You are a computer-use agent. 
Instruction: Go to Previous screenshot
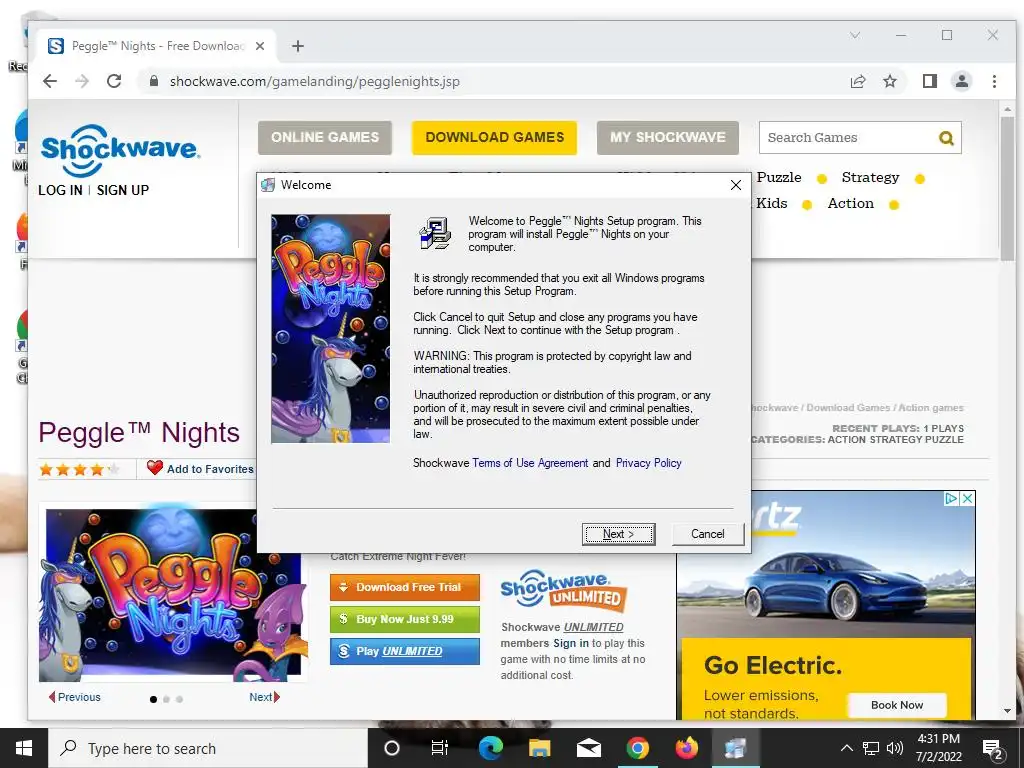point(74,697)
